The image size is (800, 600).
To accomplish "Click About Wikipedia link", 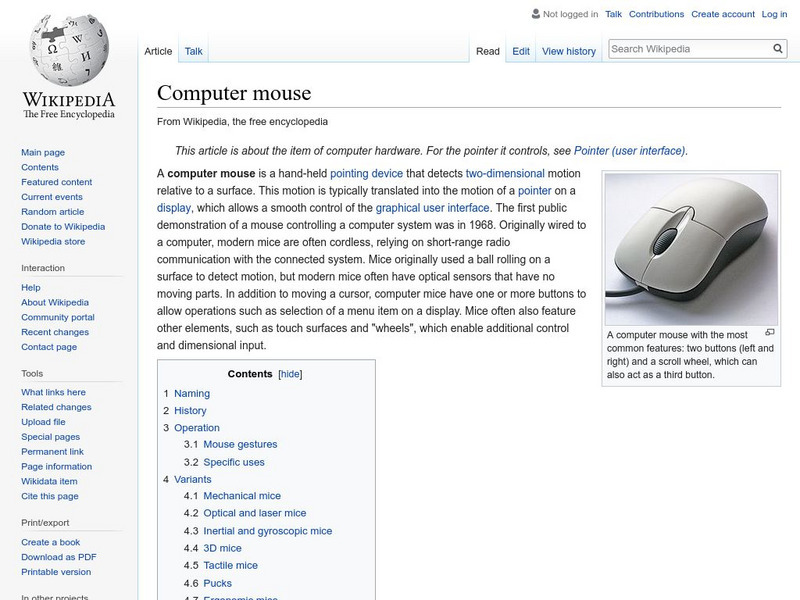I will point(55,303).
